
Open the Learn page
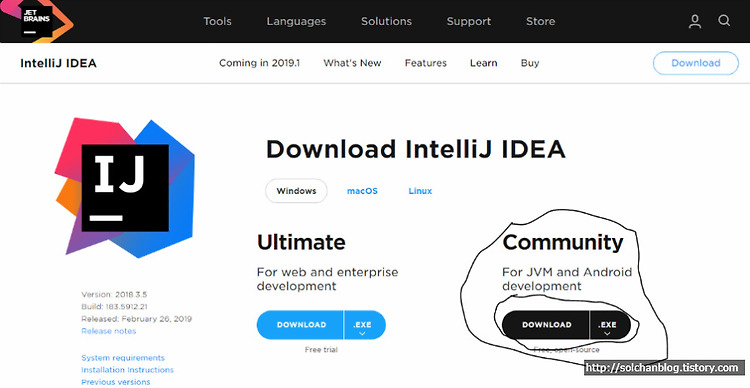pyautogui.click(x=484, y=63)
